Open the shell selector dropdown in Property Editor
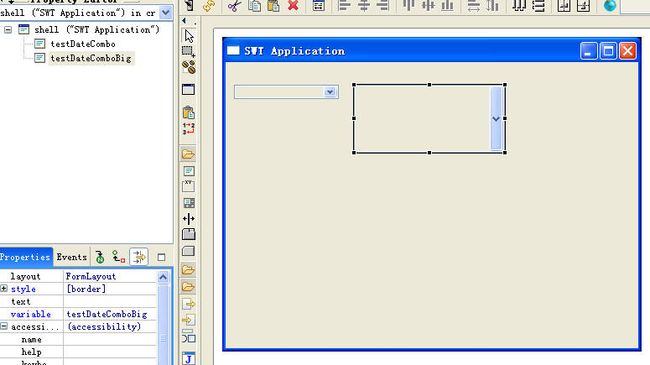Image resolution: width=650 pixels, height=365 pixels. coord(166,13)
